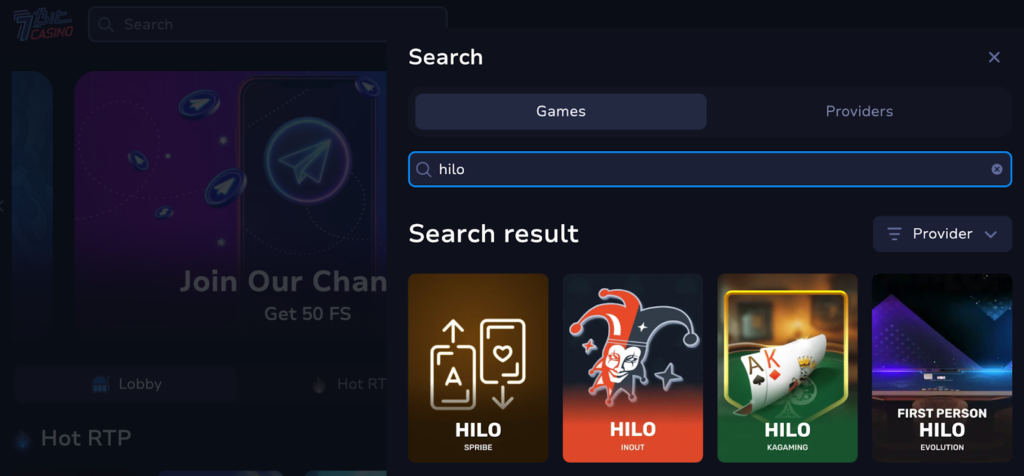Screen dimensions: 1024x476
Task: Expand the Provider dropdown chevron
Action: (x=991, y=234)
